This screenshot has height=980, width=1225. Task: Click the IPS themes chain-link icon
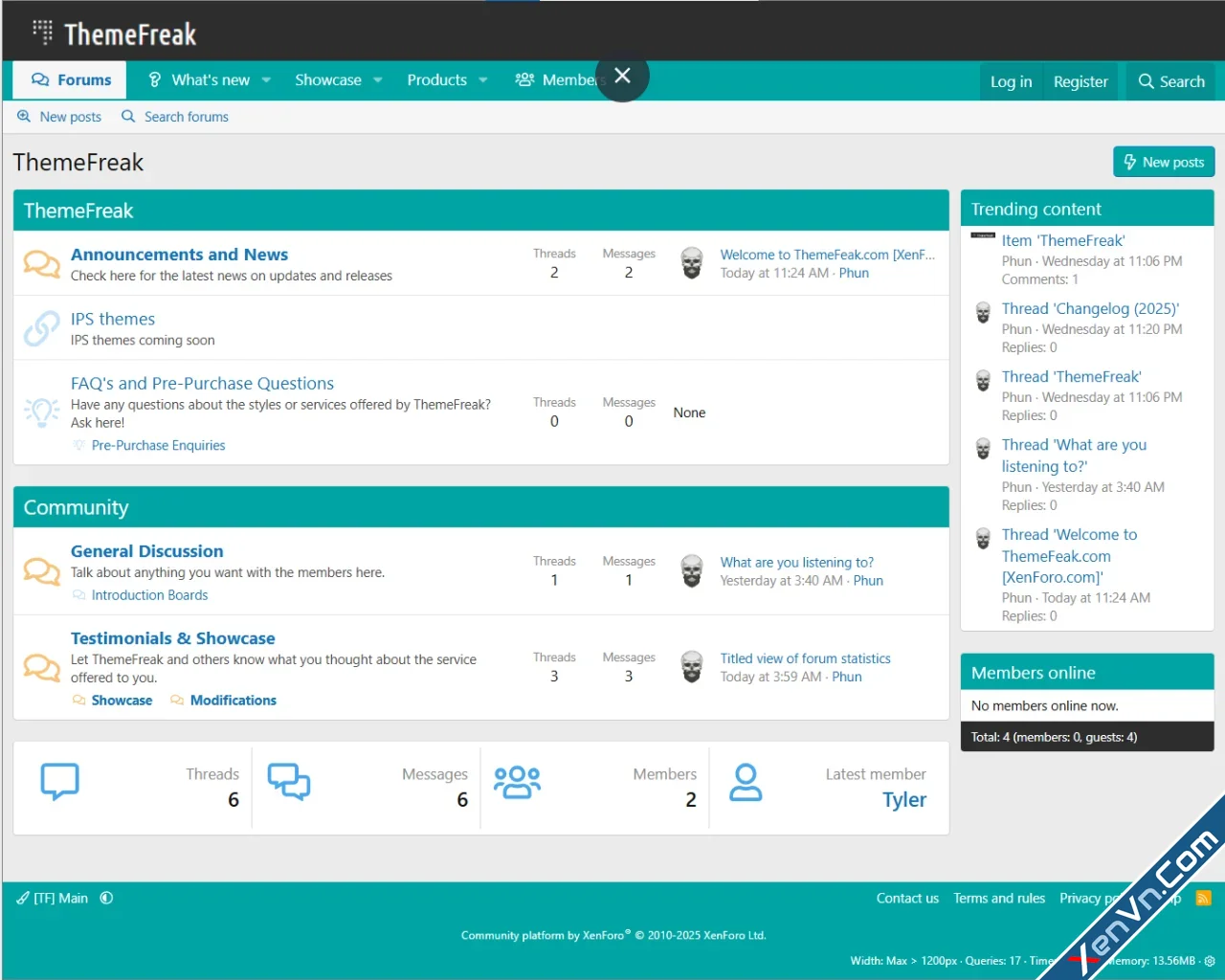[x=41, y=328]
